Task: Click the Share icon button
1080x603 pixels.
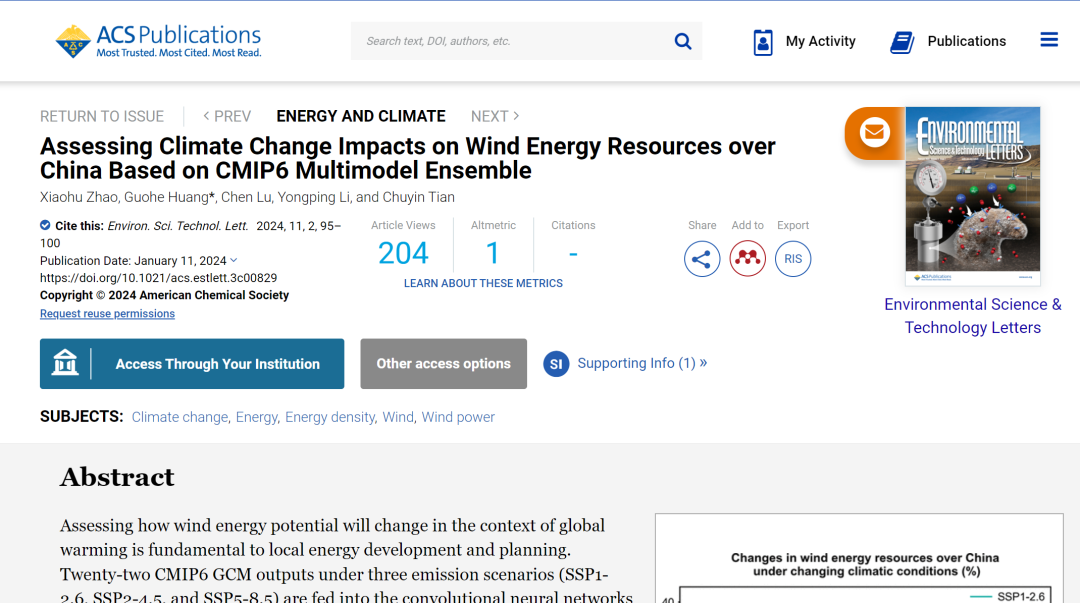Action: click(x=702, y=259)
